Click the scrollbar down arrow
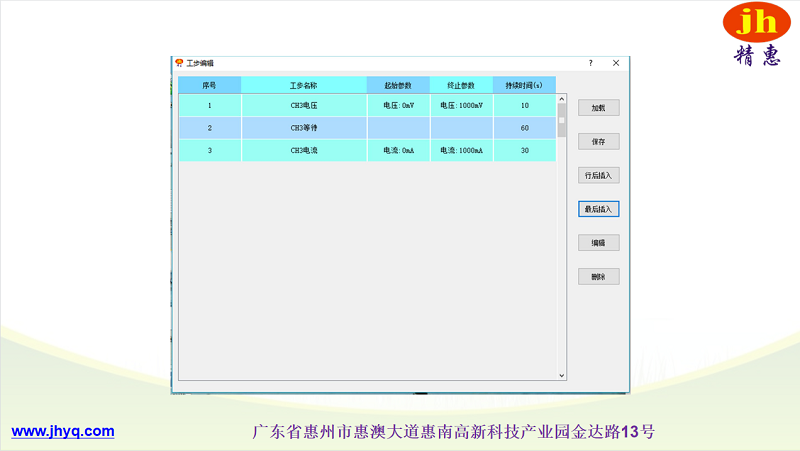 561,375
